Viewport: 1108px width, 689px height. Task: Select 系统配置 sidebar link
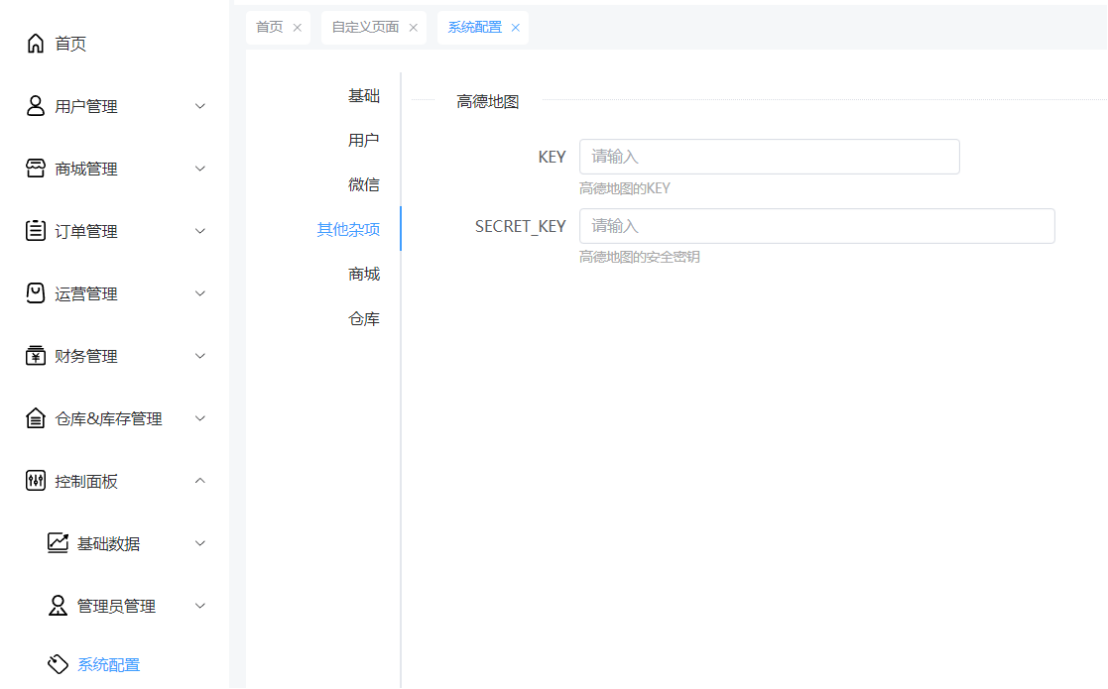109,664
